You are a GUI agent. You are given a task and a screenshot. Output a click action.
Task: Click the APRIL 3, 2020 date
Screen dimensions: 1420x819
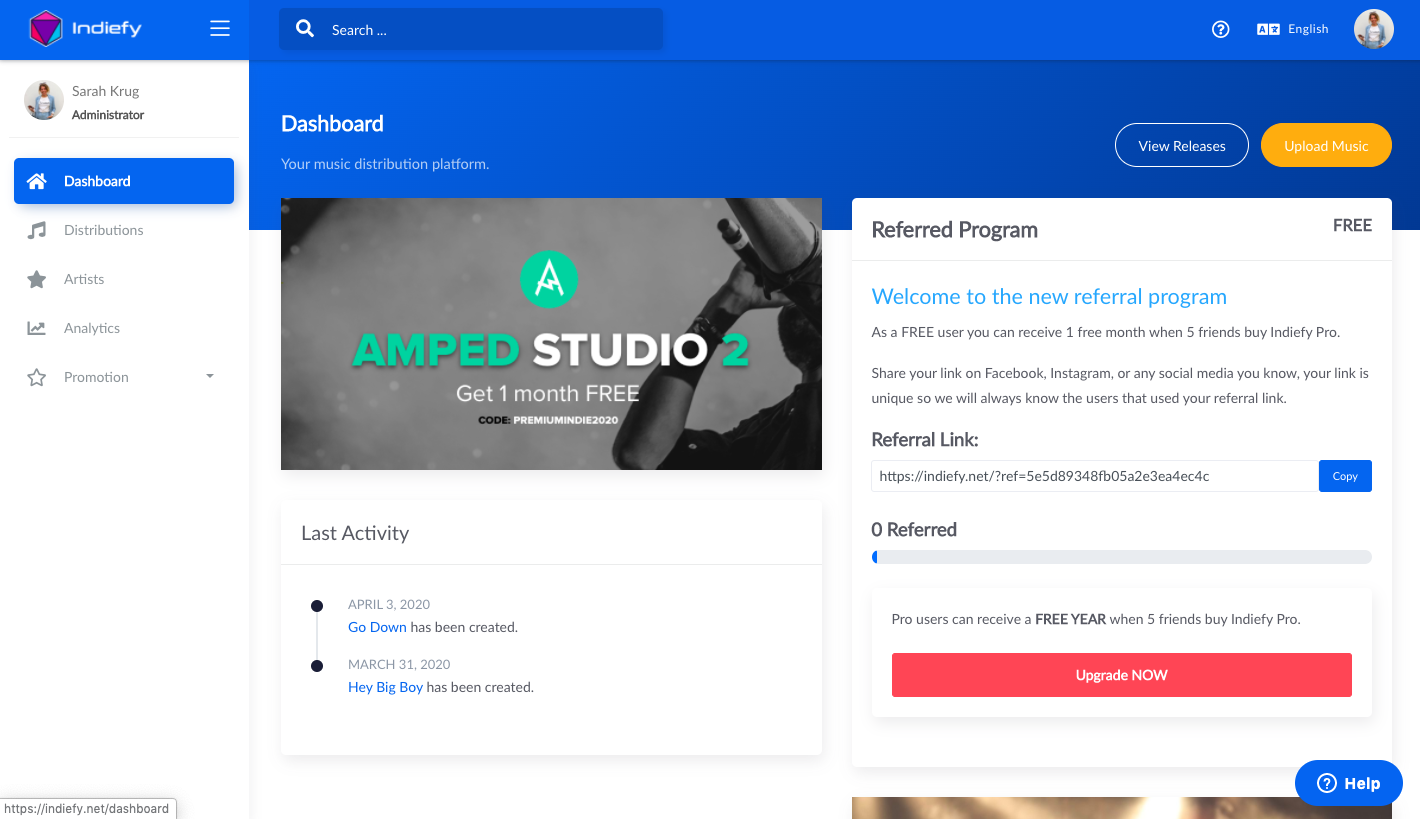[389, 604]
